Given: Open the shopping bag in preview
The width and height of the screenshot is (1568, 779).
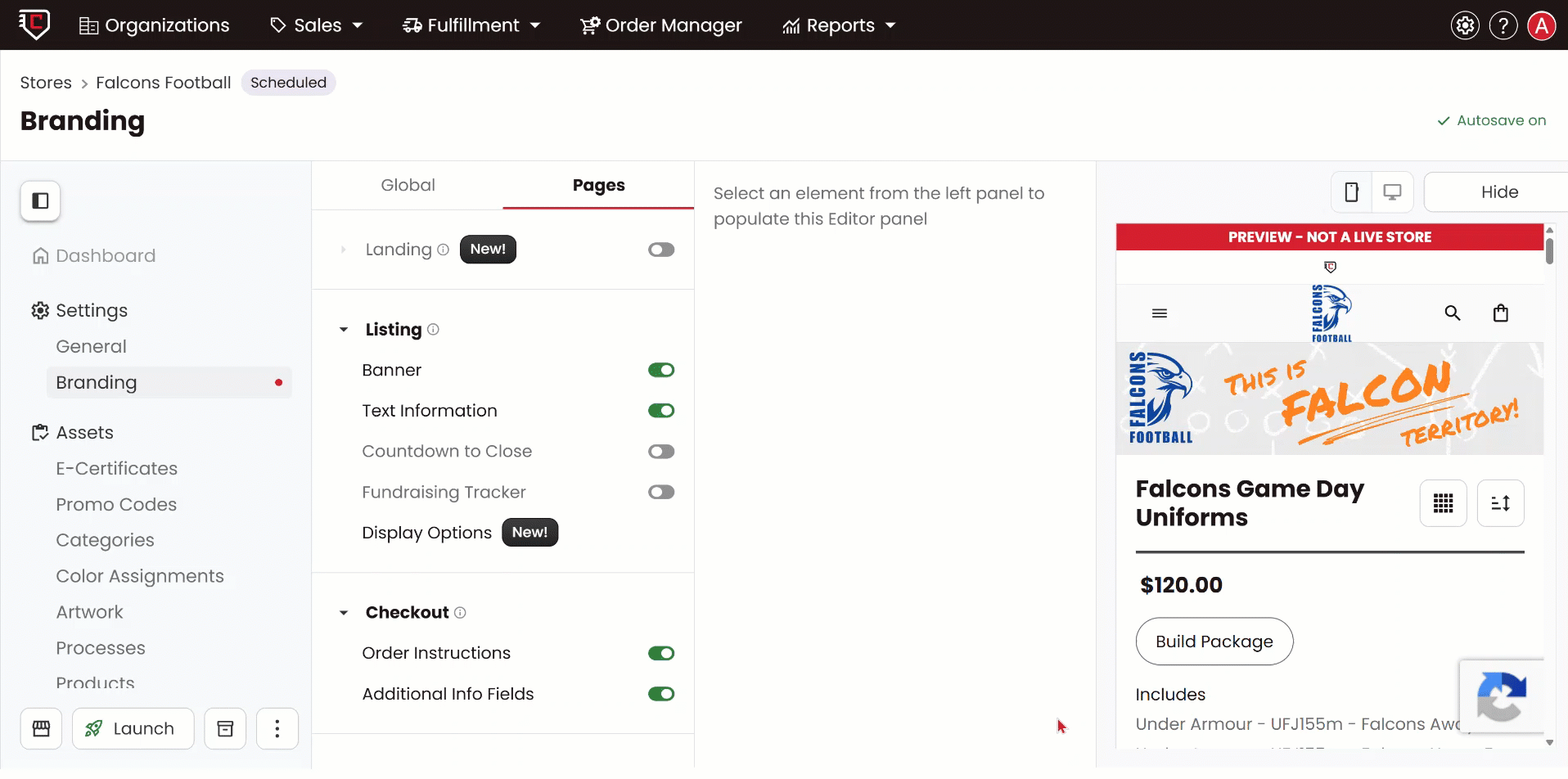Looking at the screenshot, I should coord(1501,313).
